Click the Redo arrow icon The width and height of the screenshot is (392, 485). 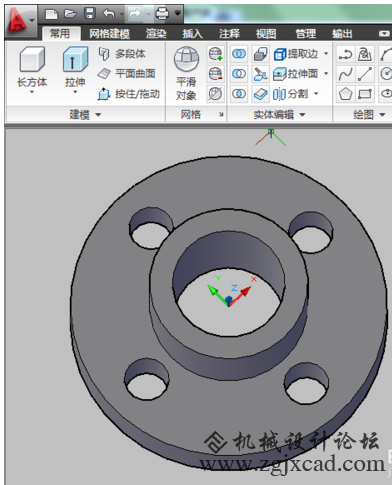(x=135, y=14)
